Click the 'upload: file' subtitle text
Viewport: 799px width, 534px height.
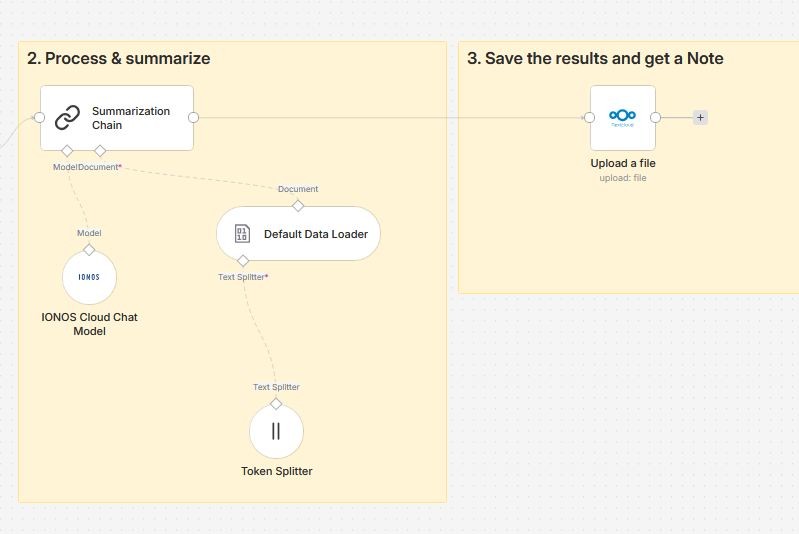[623, 178]
